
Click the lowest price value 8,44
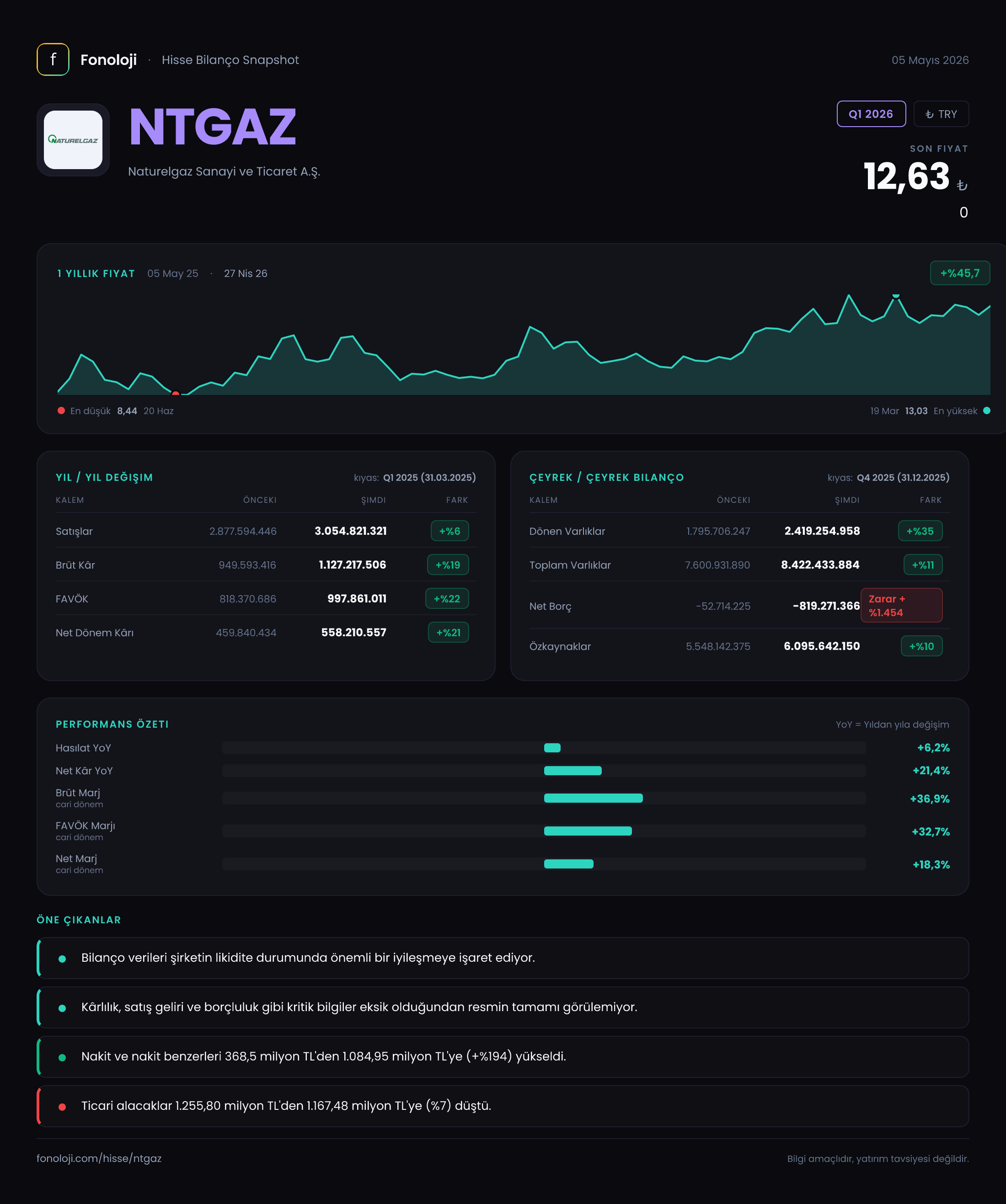127,411
